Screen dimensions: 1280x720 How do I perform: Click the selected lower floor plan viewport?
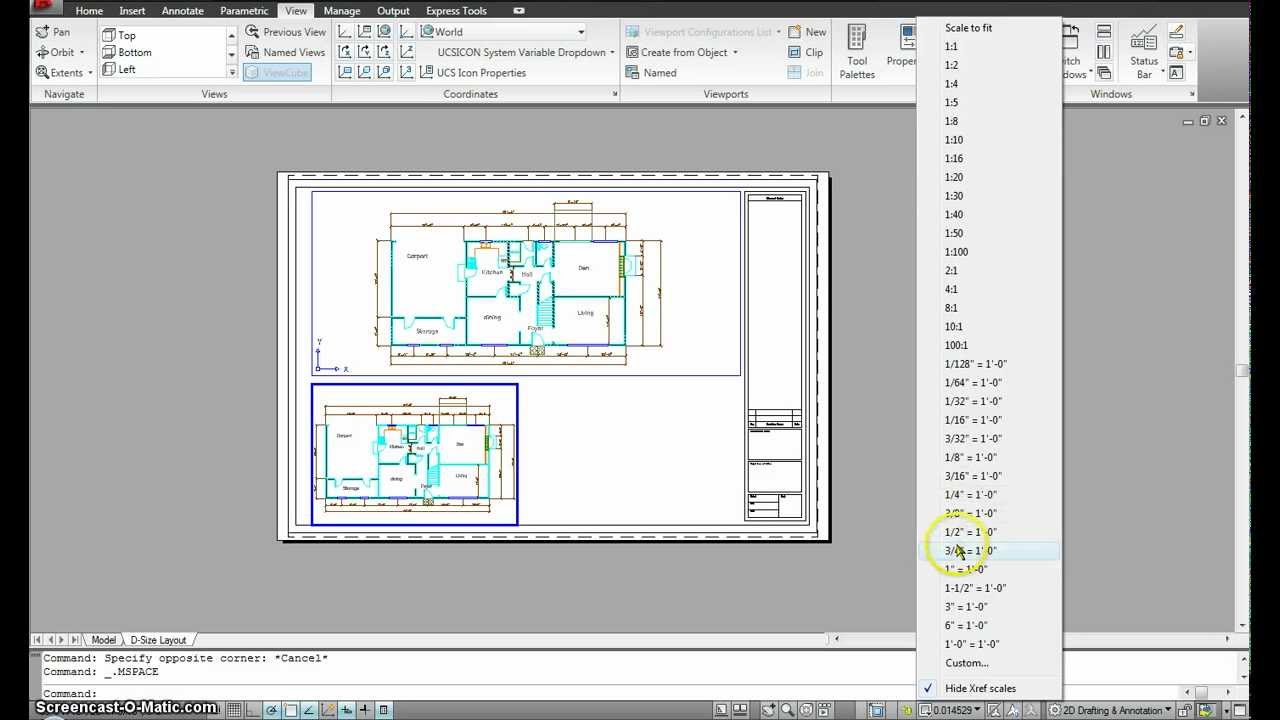click(414, 454)
